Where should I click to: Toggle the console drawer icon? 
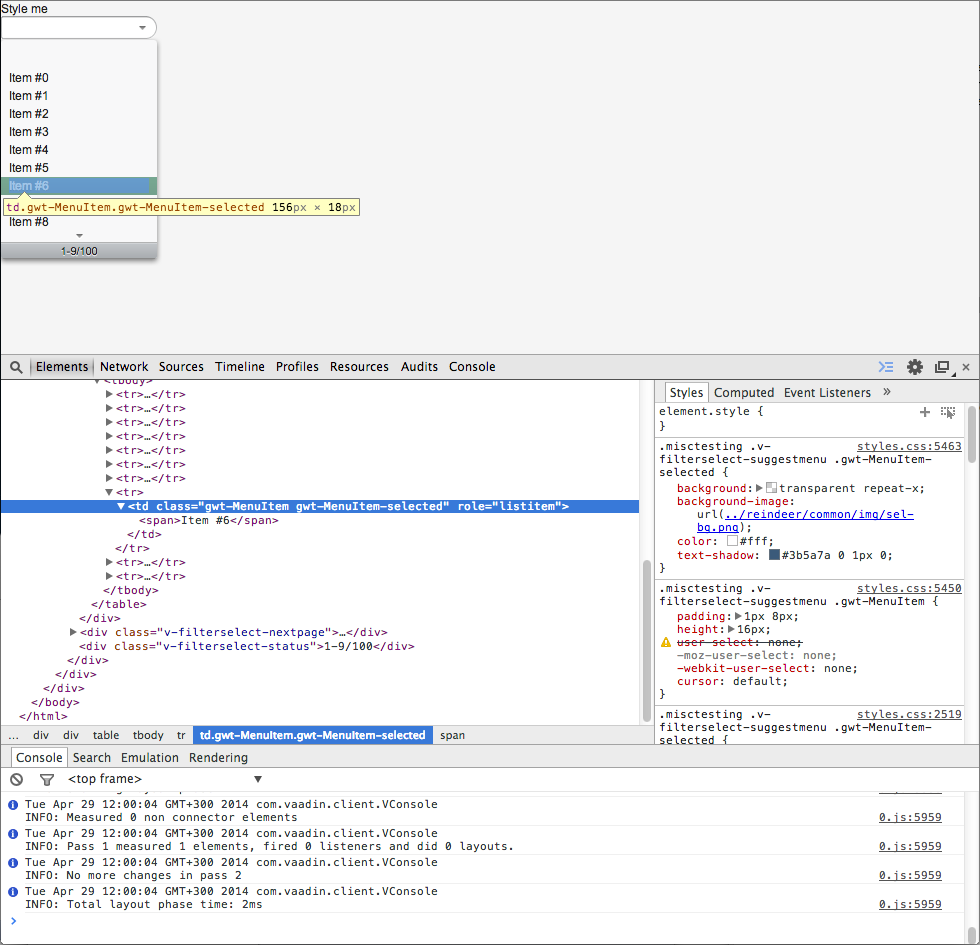(885, 367)
